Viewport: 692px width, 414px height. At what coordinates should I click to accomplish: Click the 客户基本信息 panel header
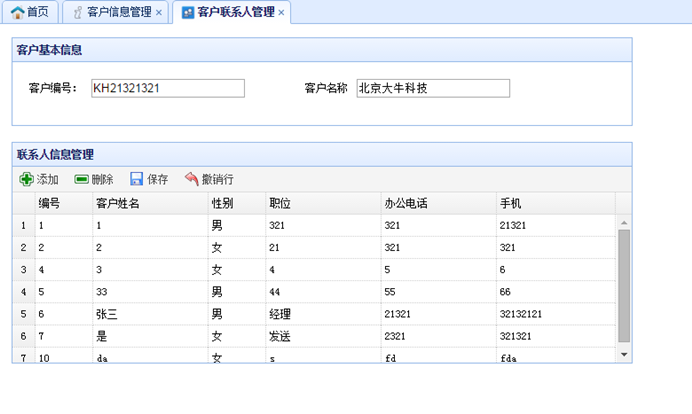pyautogui.click(x=322, y=50)
